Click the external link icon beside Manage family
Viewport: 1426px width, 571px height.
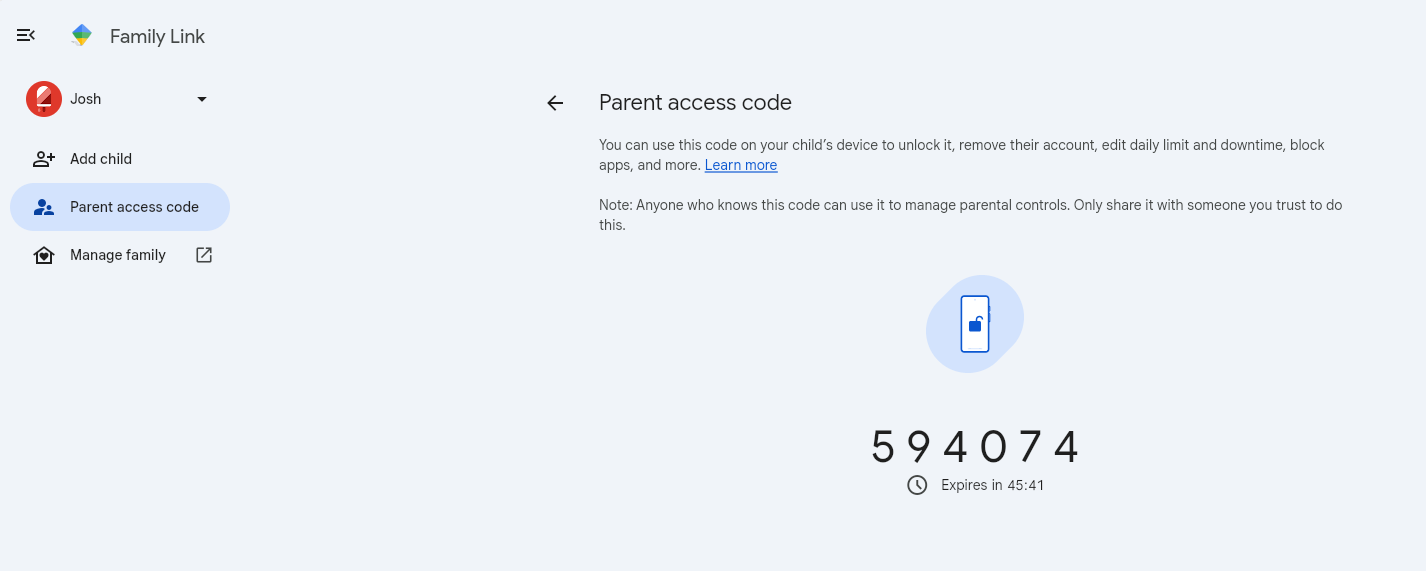pos(204,255)
